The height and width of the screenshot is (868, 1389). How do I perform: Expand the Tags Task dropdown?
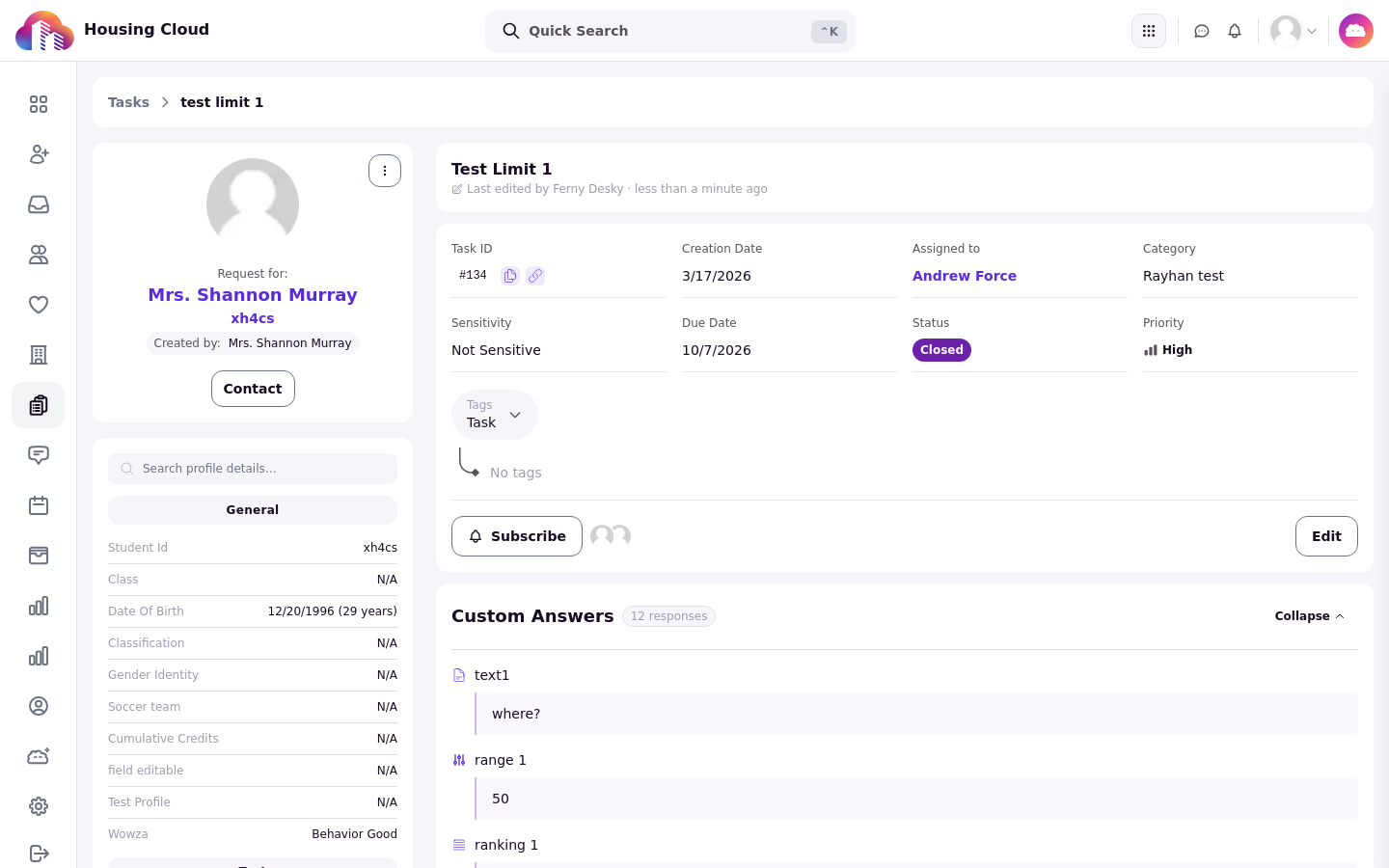point(495,415)
